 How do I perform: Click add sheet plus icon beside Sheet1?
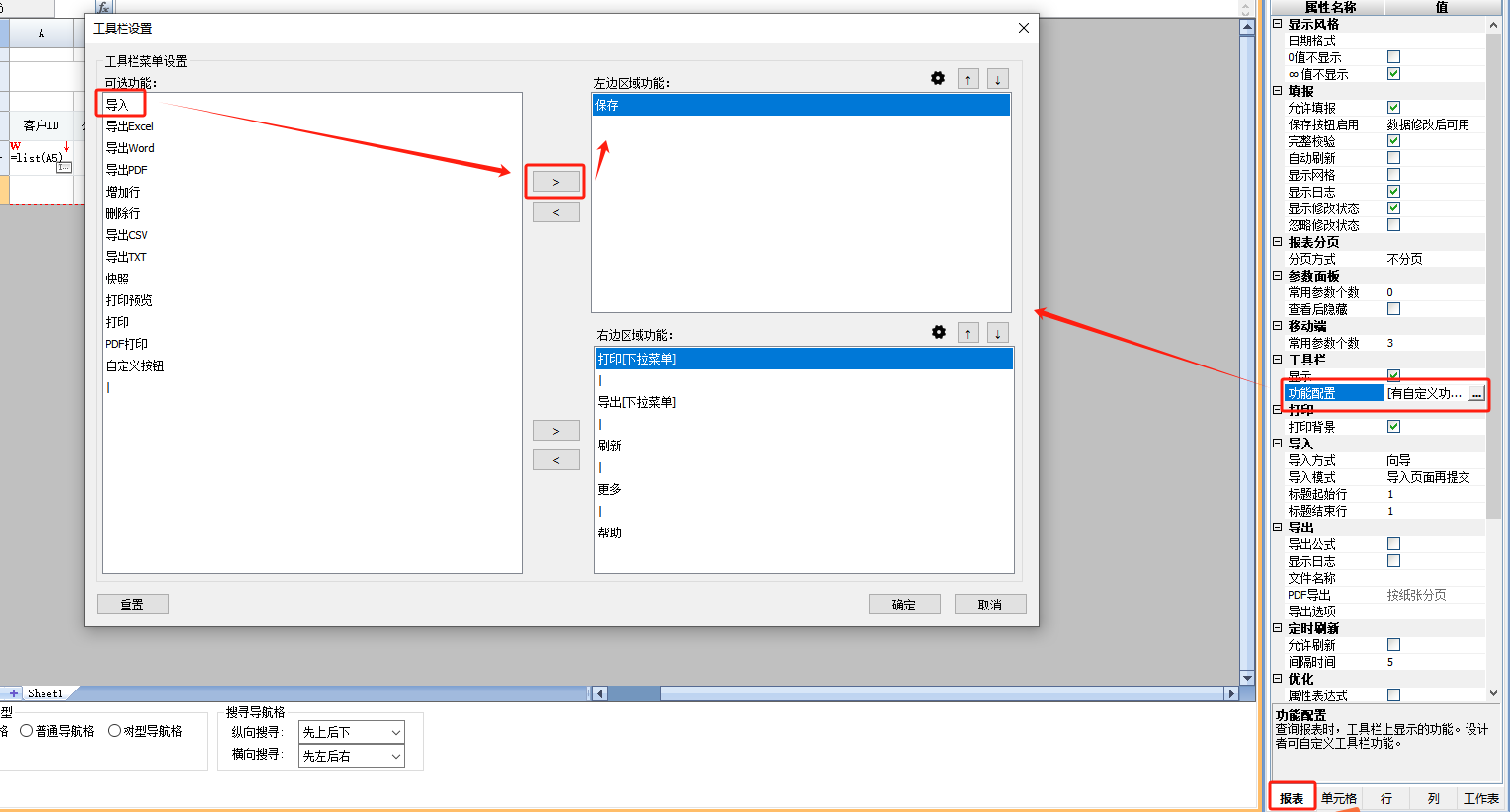[14, 693]
